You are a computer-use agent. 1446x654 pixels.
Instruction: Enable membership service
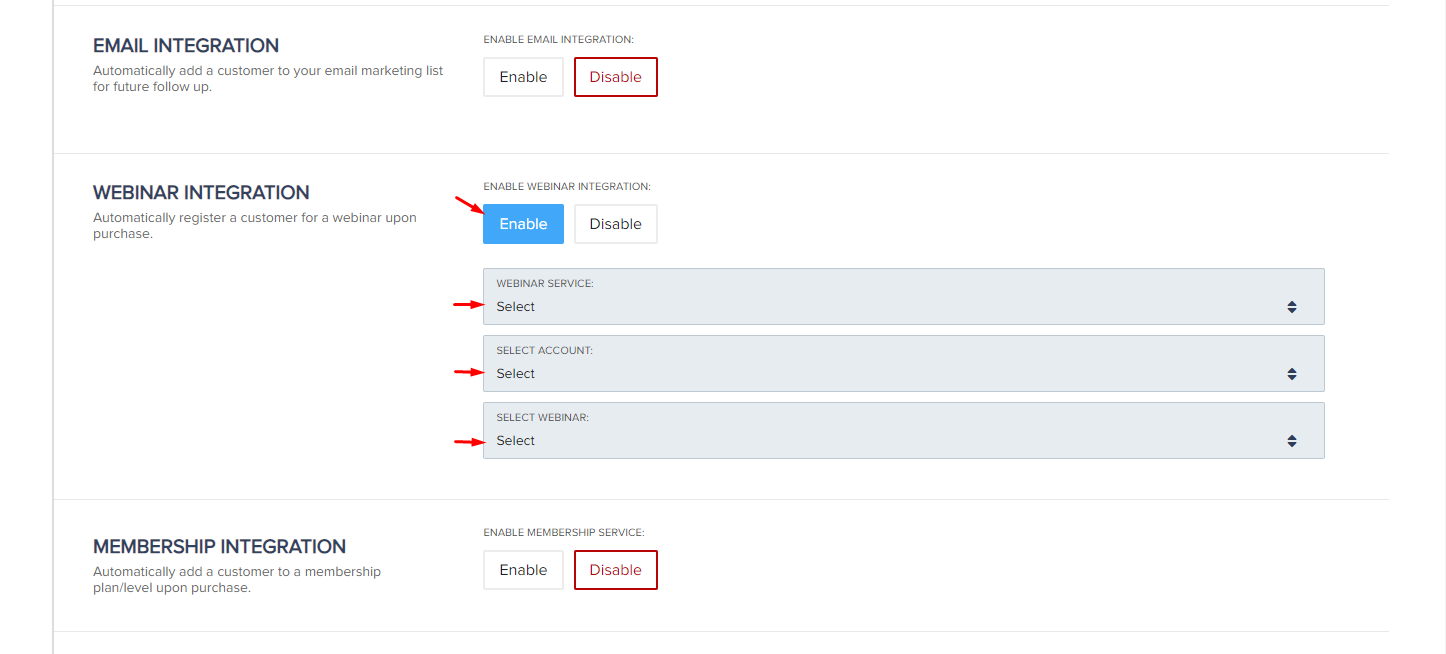pos(523,570)
